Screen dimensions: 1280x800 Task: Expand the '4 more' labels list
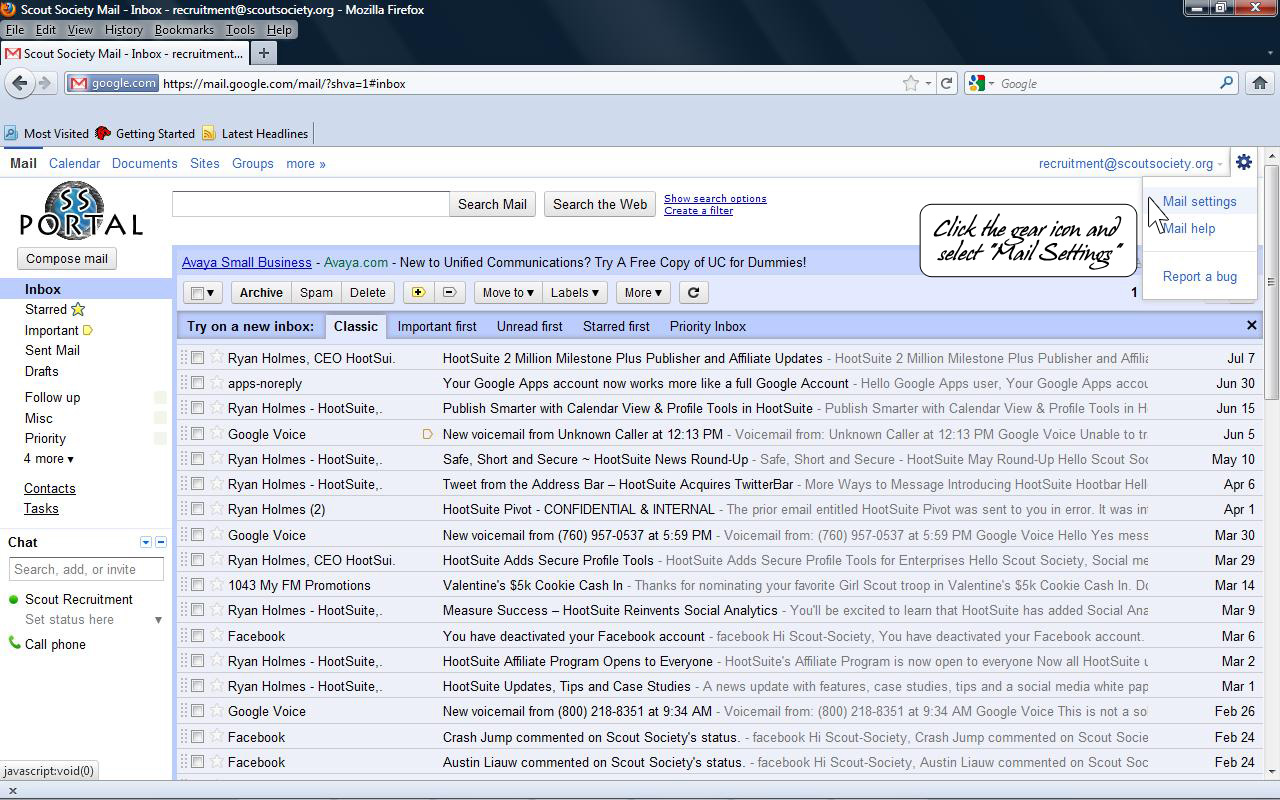(x=49, y=458)
